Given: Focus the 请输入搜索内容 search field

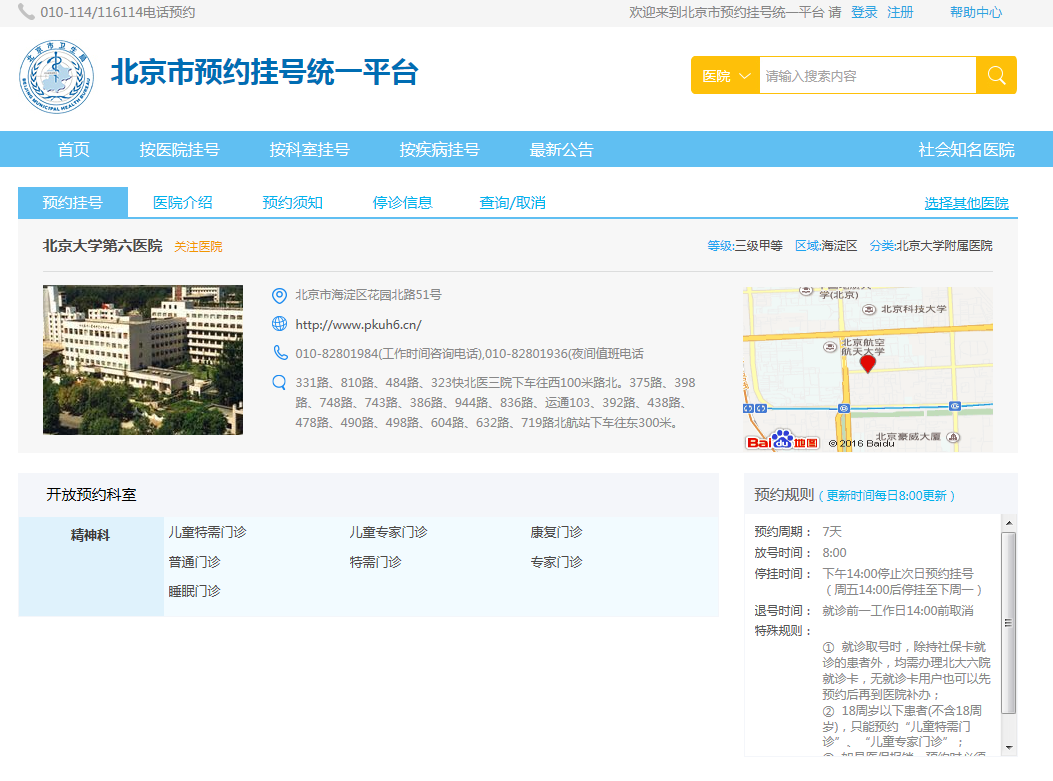Looking at the screenshot, I should (868, 75).
